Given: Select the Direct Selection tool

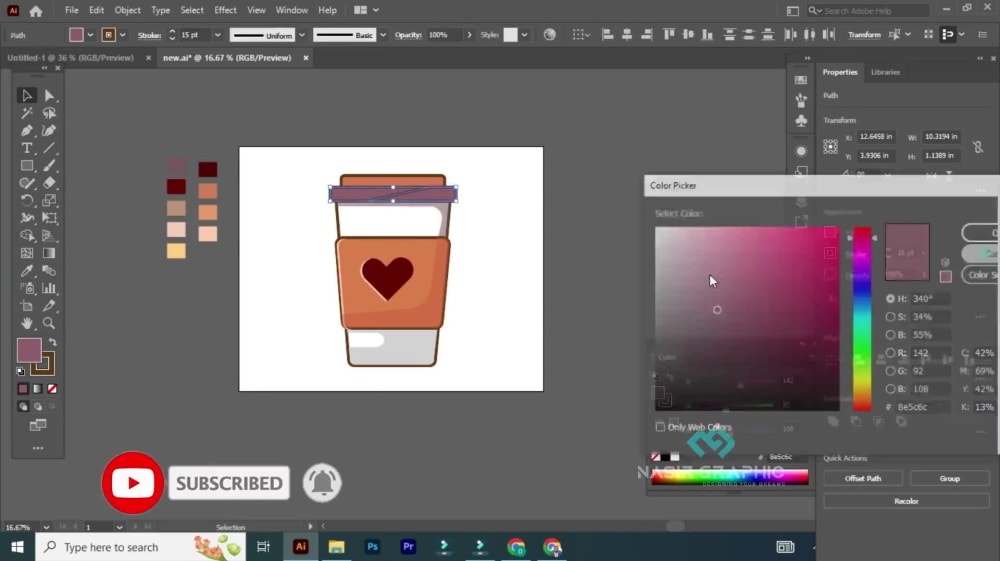Looking at the screenshot, I should 49,96.
